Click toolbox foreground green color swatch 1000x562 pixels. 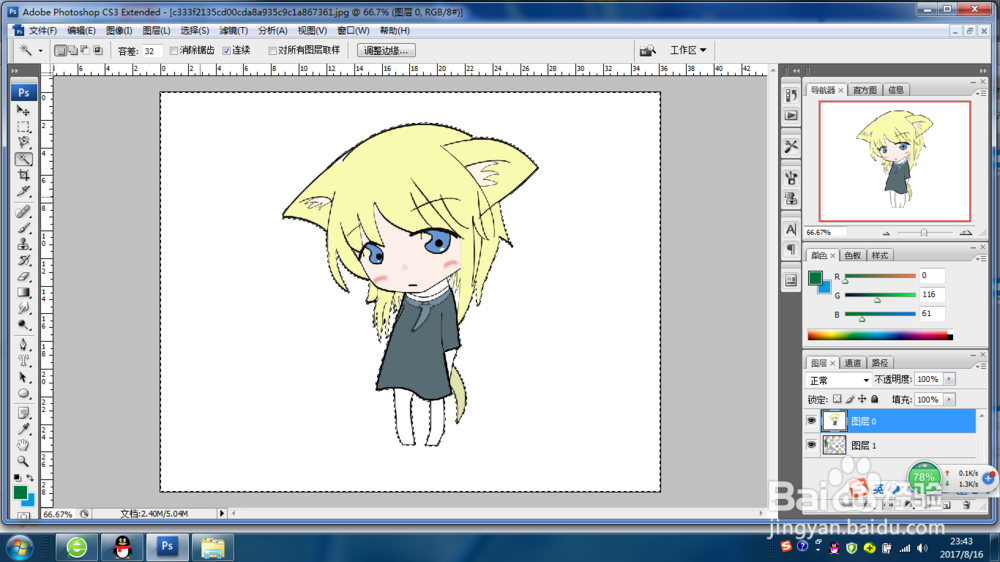[x=20, y=492]
